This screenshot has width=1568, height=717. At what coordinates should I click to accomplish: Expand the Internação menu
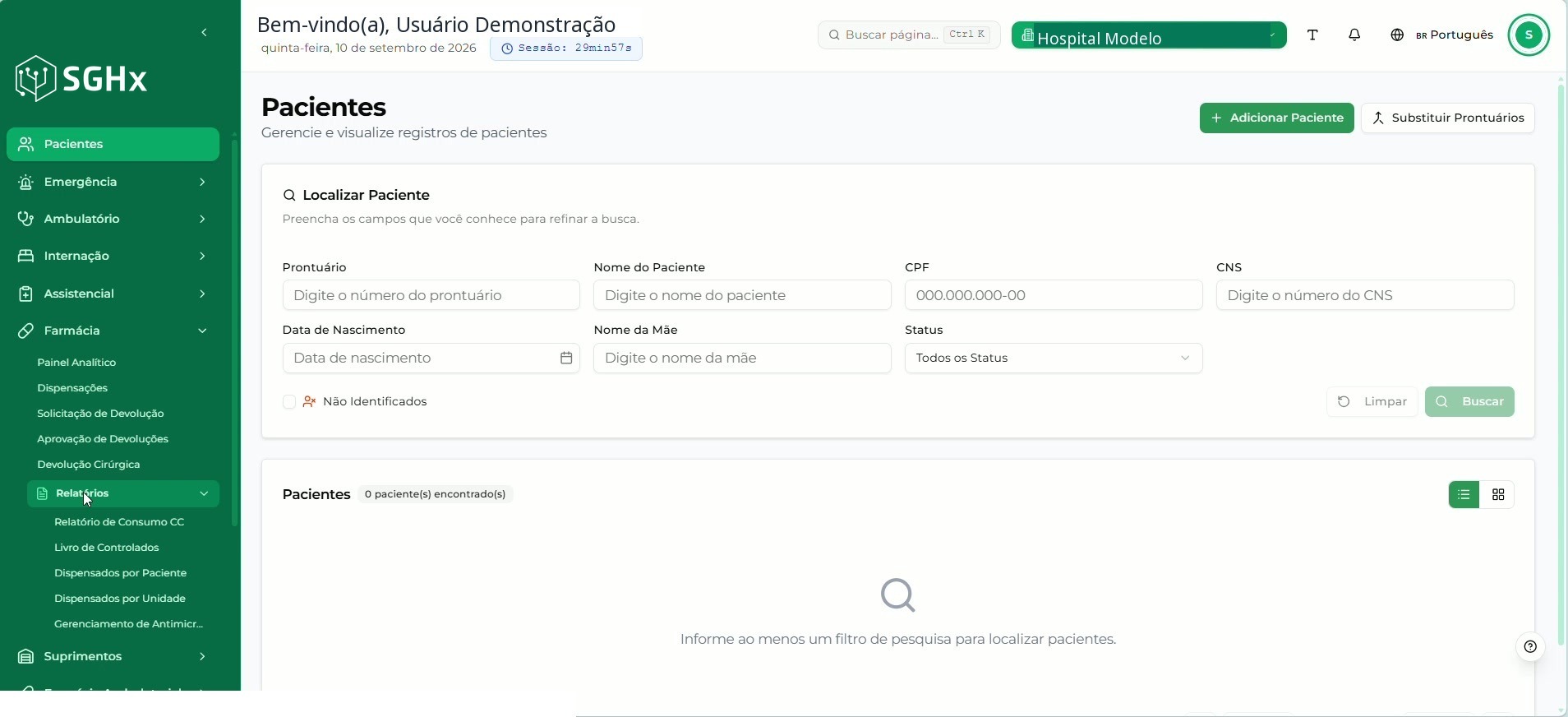pos(113,256)
